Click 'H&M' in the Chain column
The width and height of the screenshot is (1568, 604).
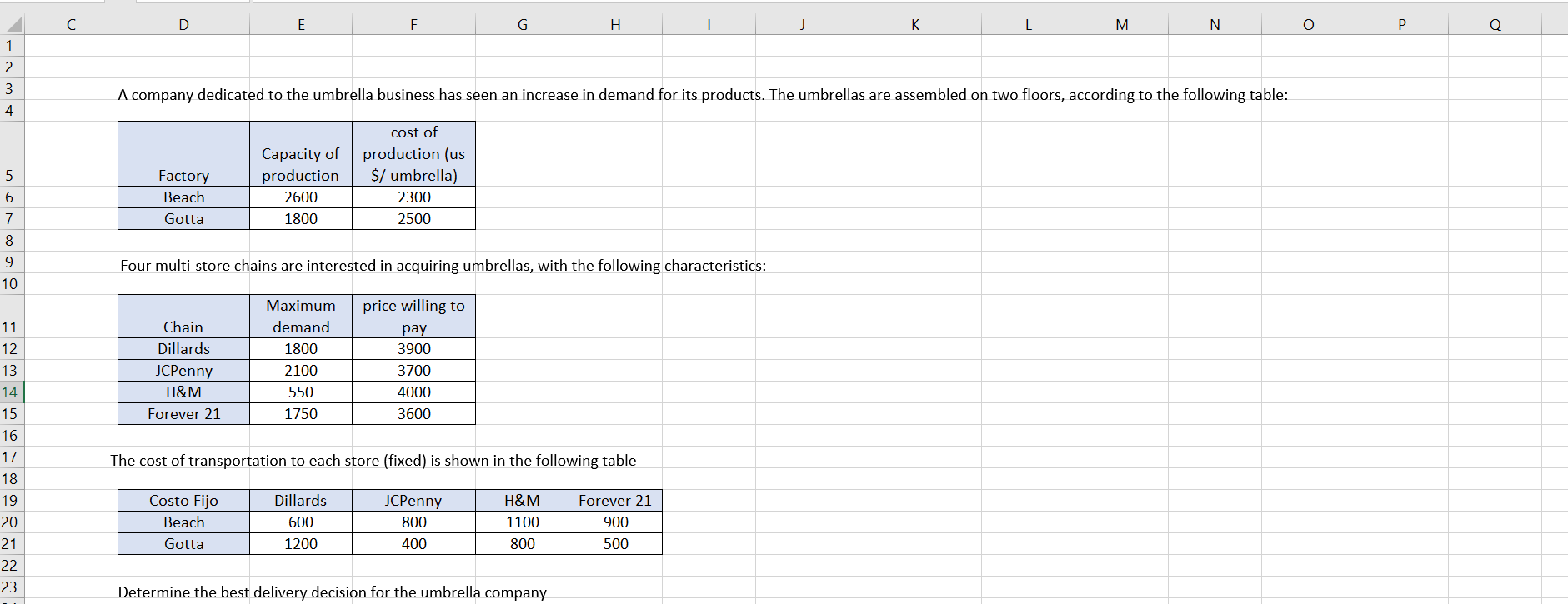(x=183, y=392)
